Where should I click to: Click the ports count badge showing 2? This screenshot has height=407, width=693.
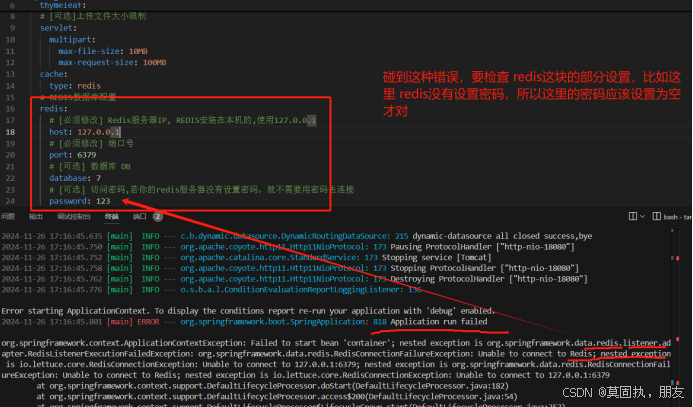click(158, 217)
